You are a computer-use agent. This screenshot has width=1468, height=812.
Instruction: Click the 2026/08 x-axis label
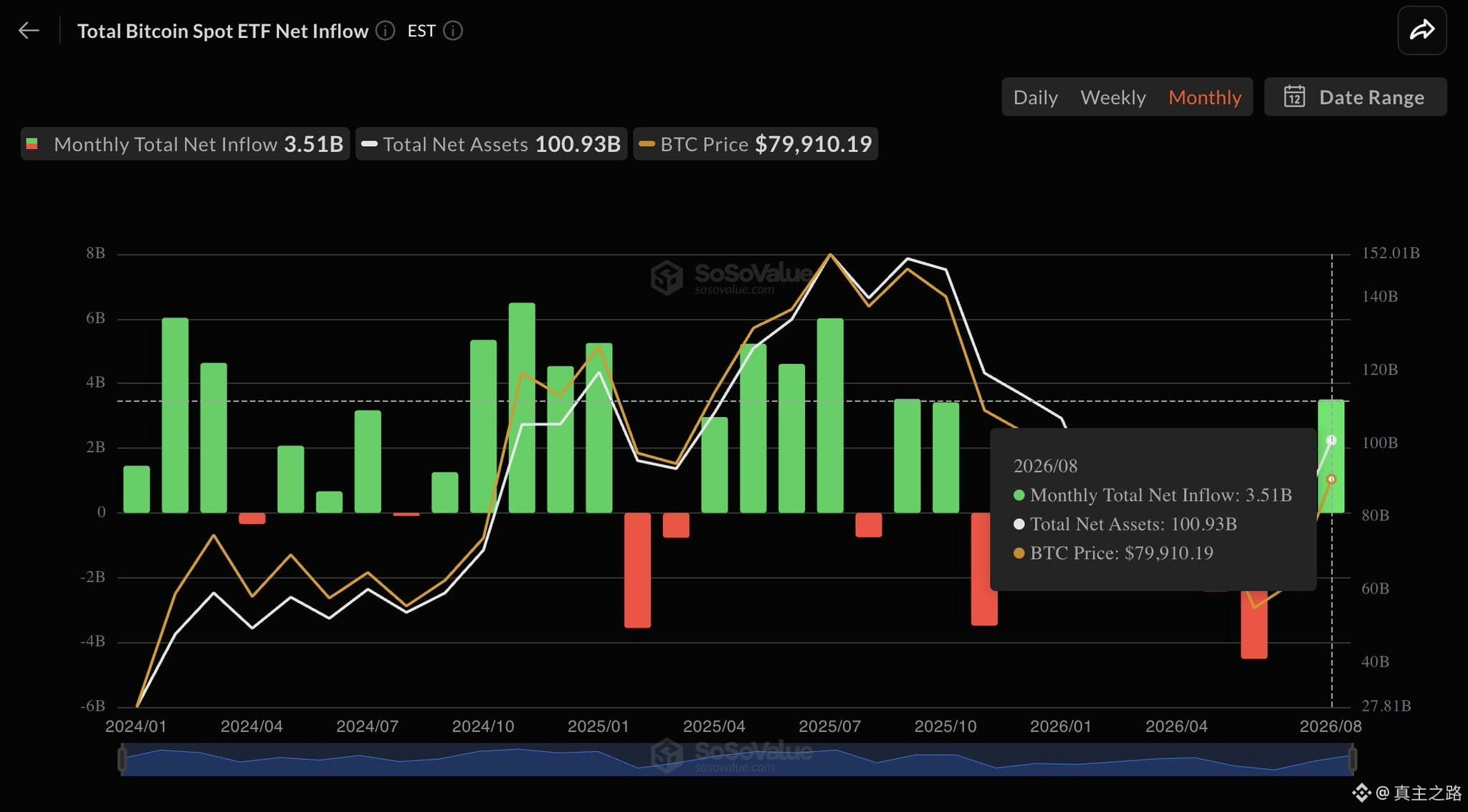1330,726
